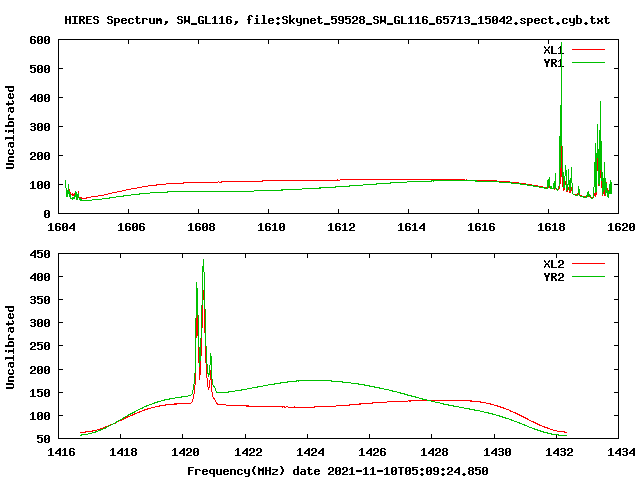The width and height of the screenshot is (640, 480).
Task: Click the 1424 x-axis tick label
Action: [310, 452]
